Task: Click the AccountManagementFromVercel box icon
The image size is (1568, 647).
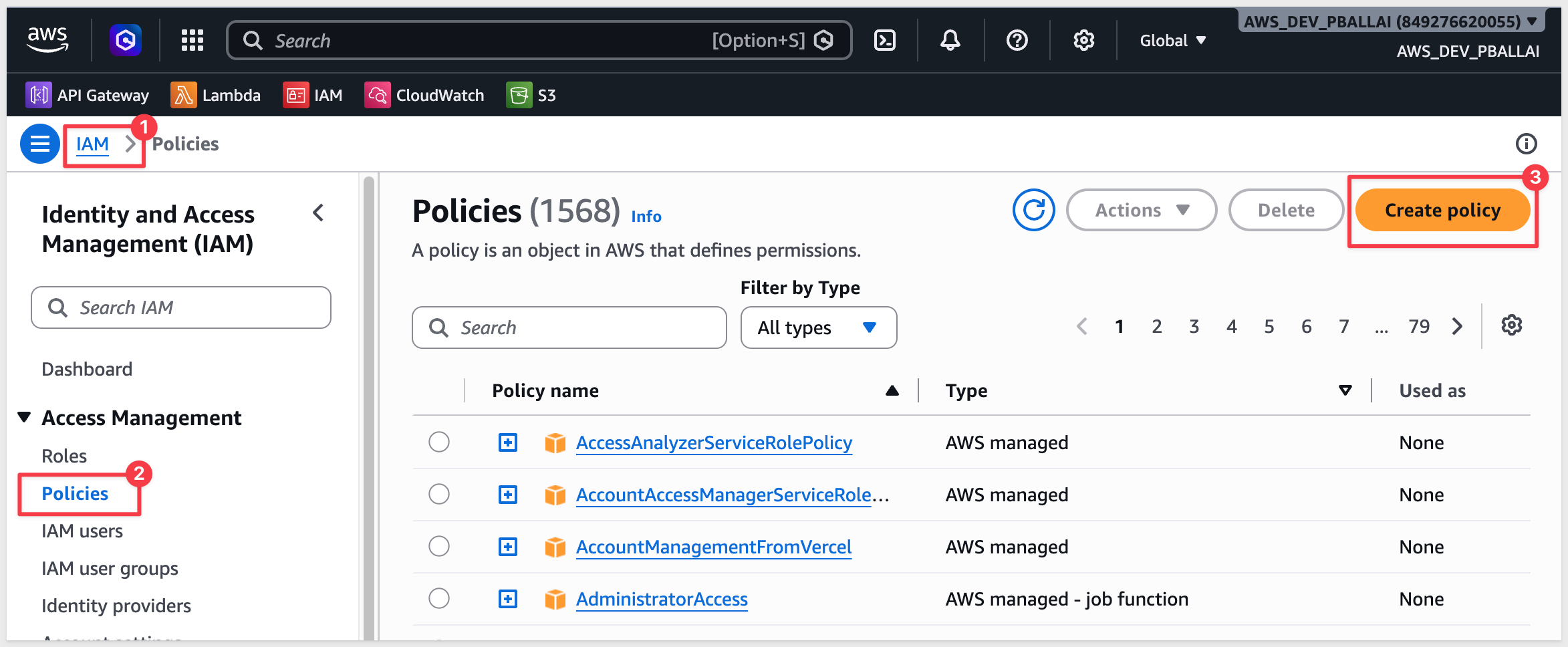Action: click(x=555, y=547)
